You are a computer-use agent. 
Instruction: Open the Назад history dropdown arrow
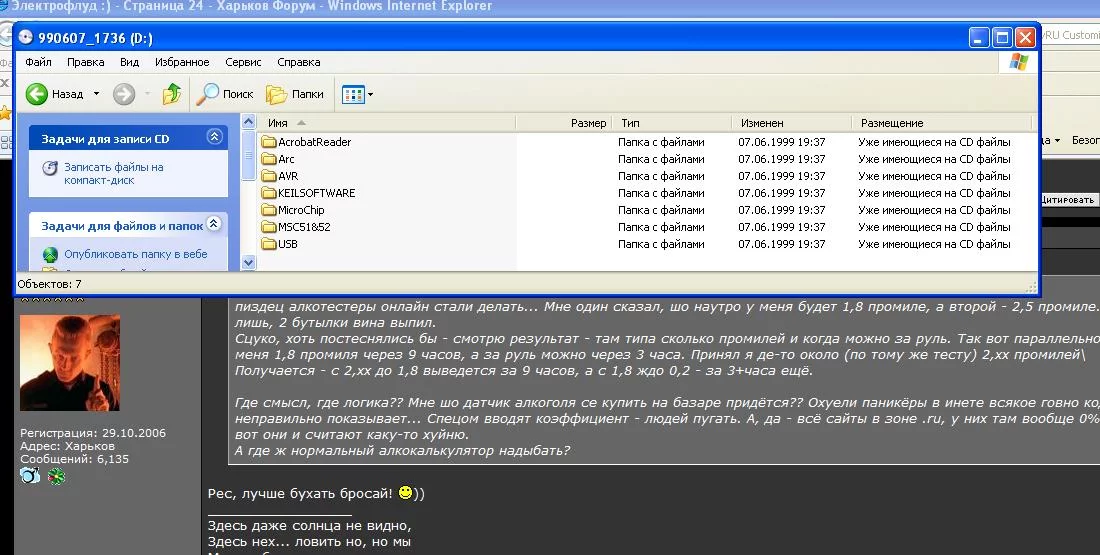[97, 94]
